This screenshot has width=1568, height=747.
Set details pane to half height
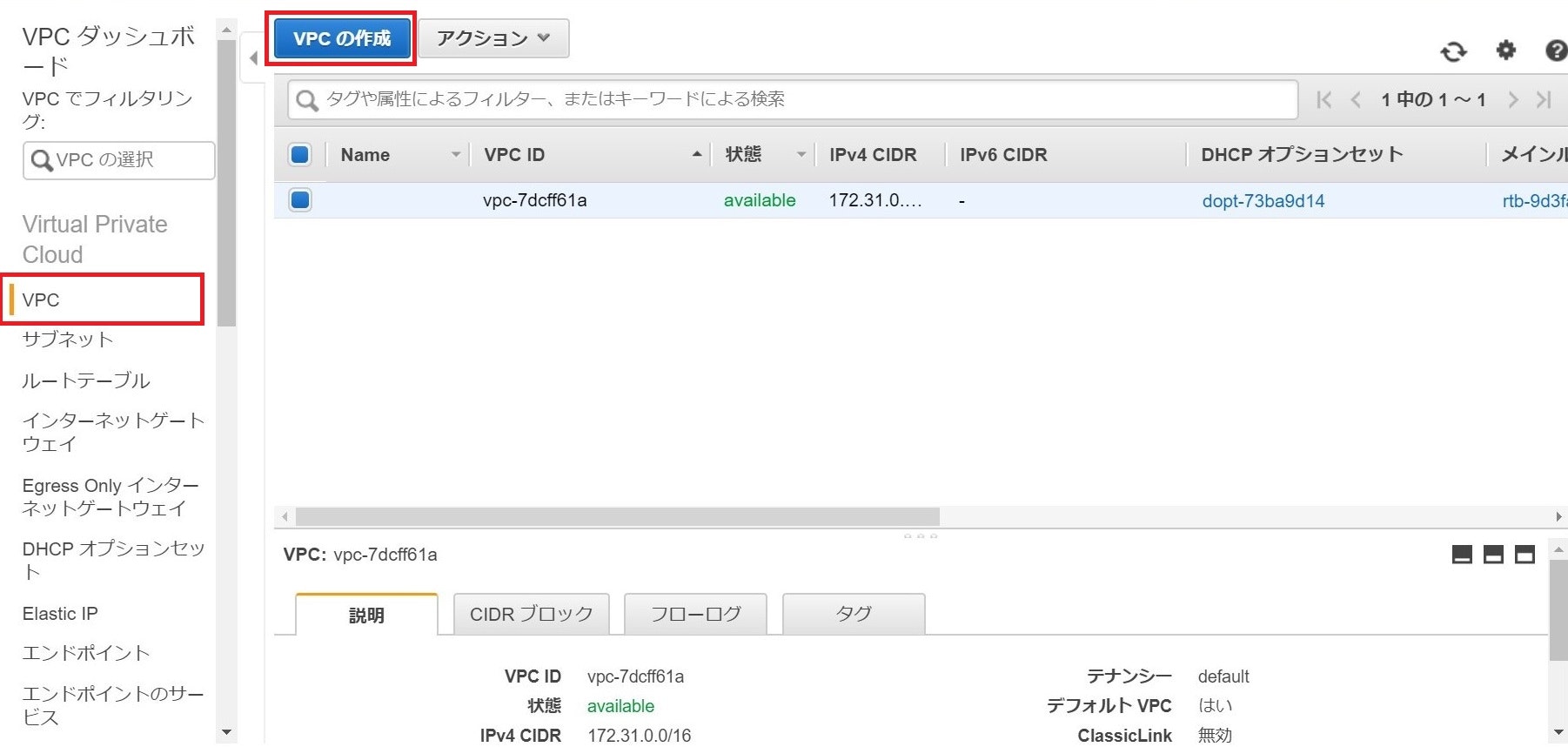[x=1493, y=555]
